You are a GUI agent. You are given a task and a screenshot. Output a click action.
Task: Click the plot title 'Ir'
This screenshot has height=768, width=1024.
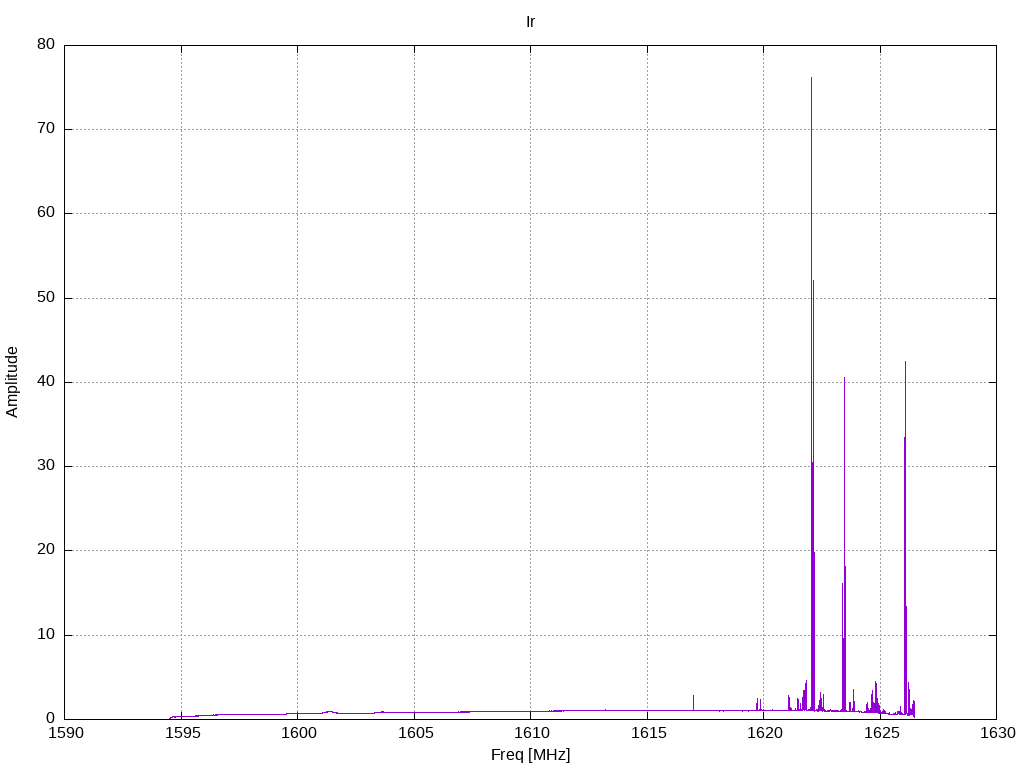pos(530,22)
